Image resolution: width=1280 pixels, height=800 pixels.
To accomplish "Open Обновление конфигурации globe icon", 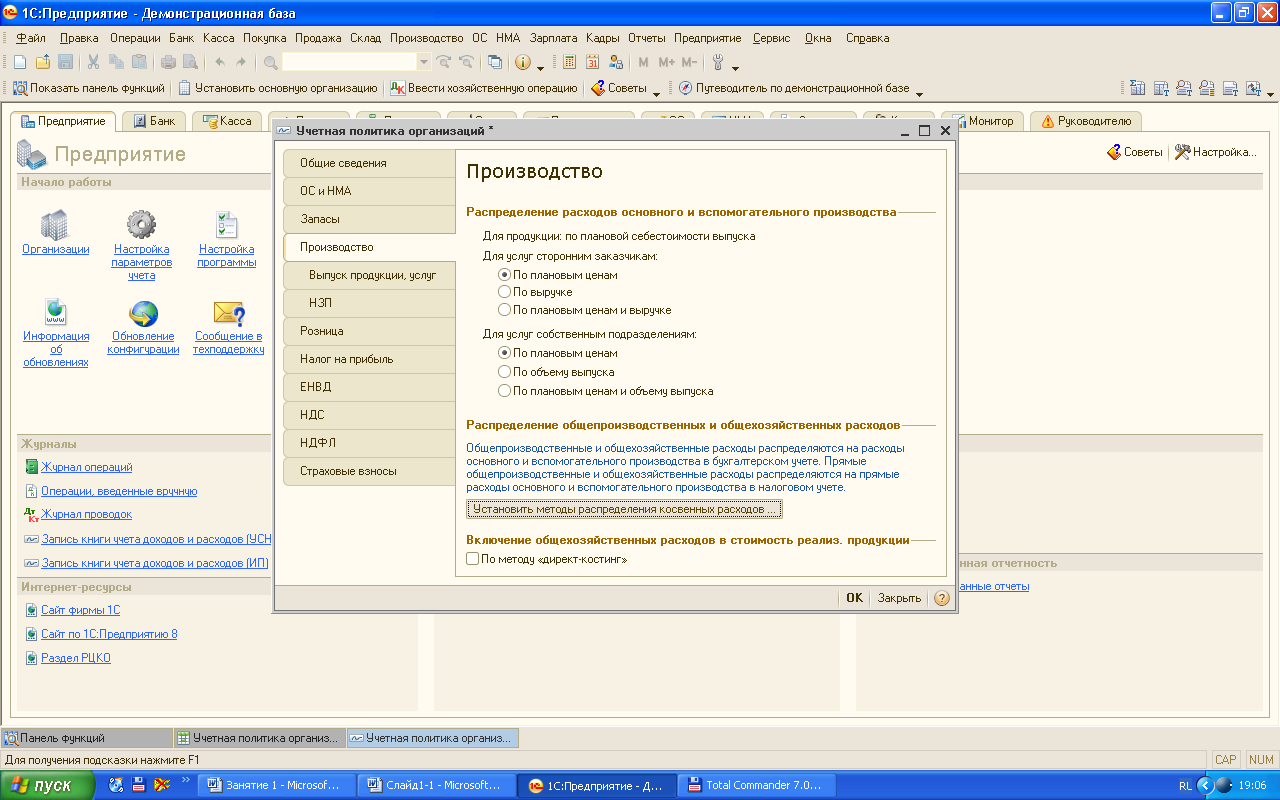I will (x=143, y=313).
